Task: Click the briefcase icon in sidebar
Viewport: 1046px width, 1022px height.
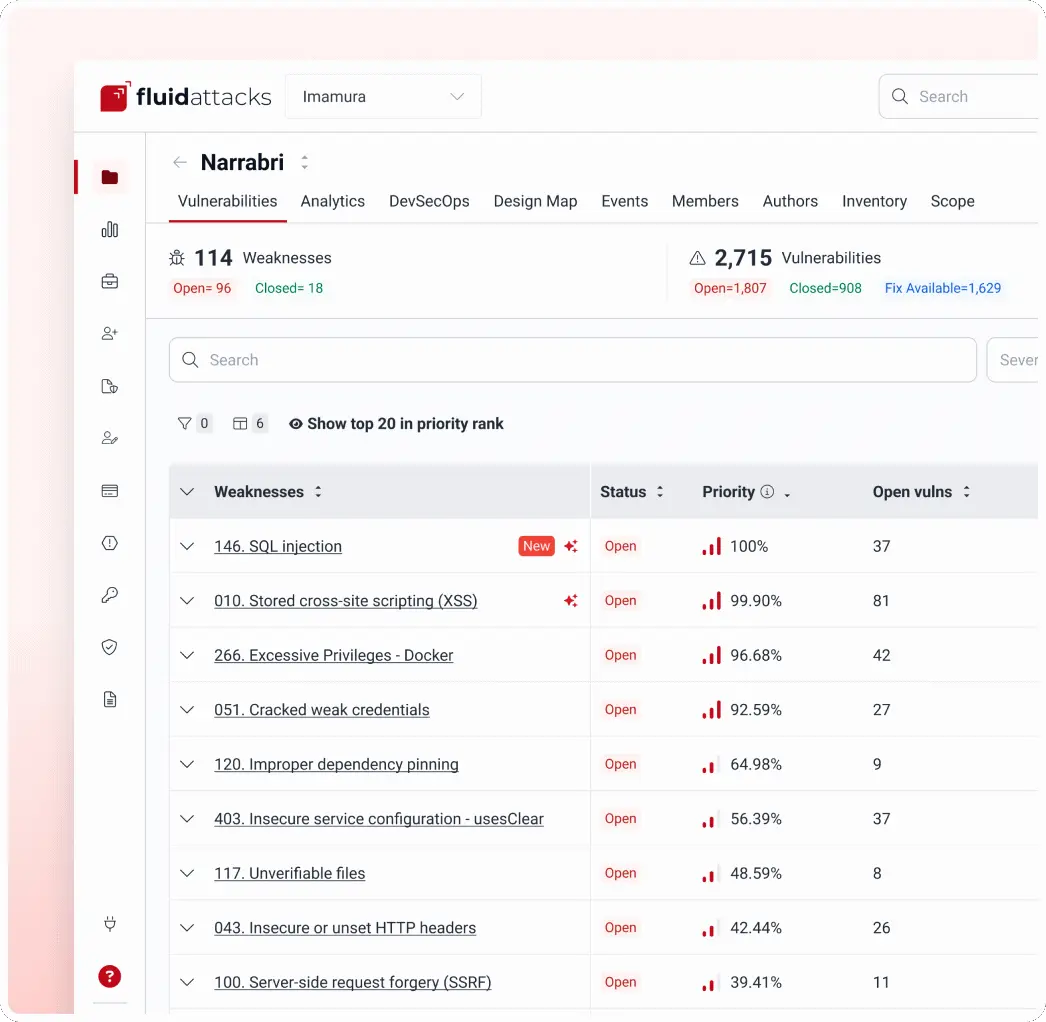Action: tap(109, 282)
